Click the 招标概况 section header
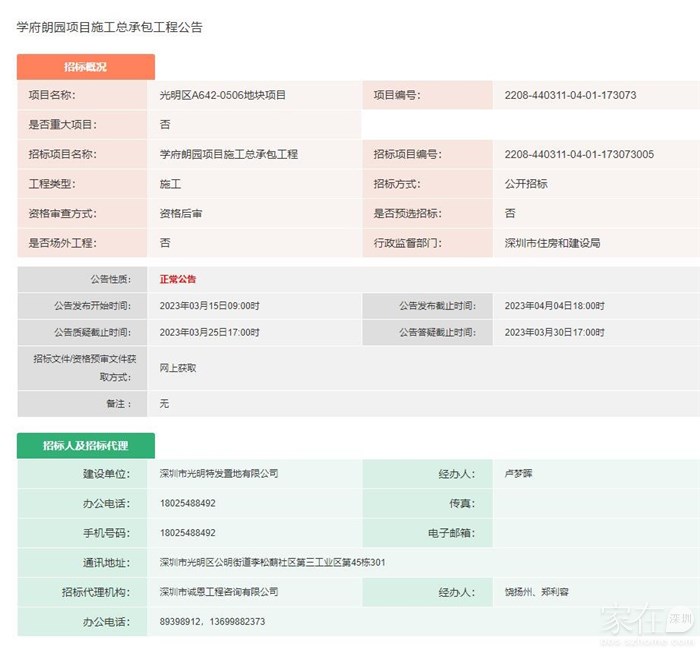This screenshot has height=649, width=700. (x=85, y=67)
